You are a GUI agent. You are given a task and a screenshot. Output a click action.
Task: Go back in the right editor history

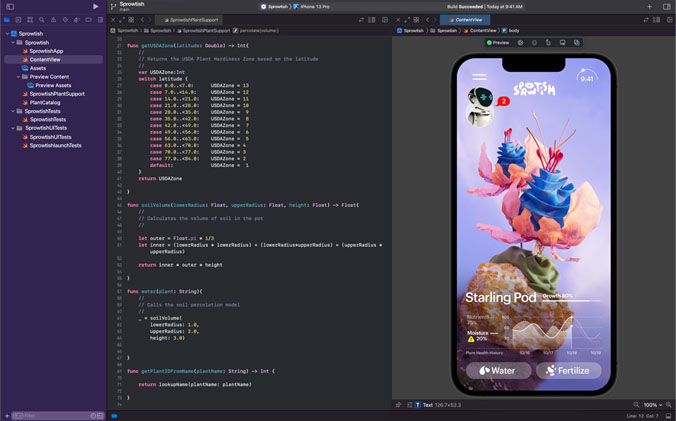pyautogui.click(x=427, y=20)
